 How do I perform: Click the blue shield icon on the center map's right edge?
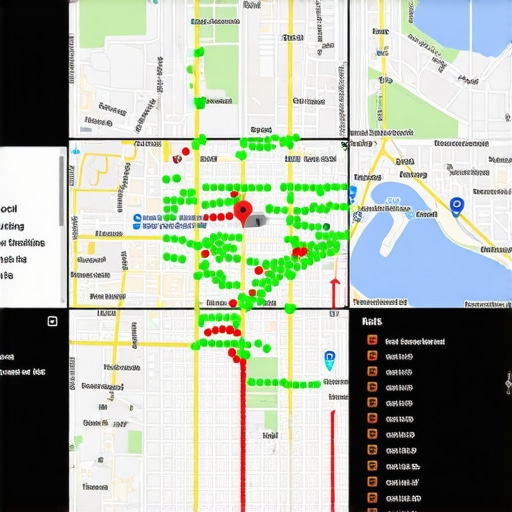click(352, 194)
